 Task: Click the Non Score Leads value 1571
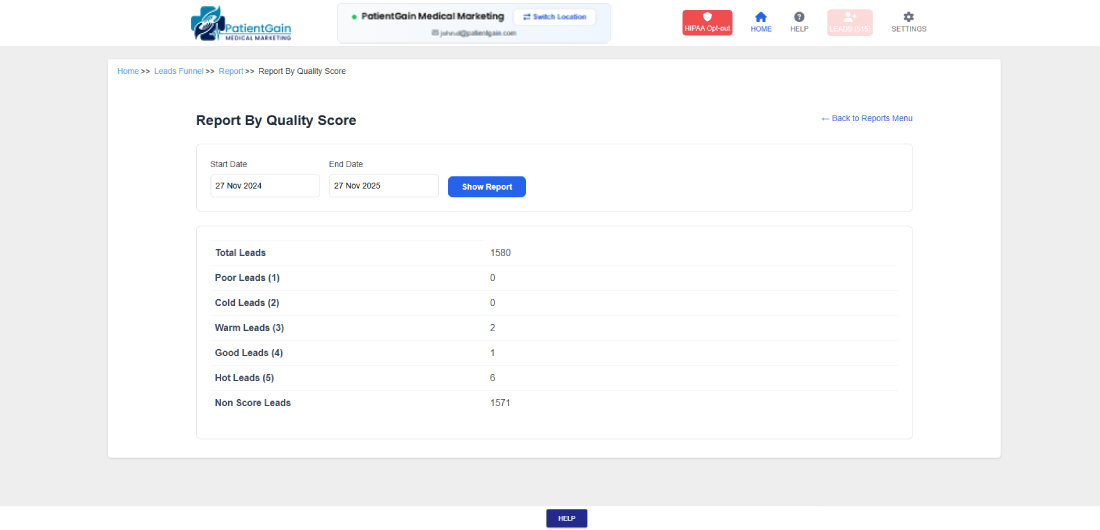click(x=500, y=403)
